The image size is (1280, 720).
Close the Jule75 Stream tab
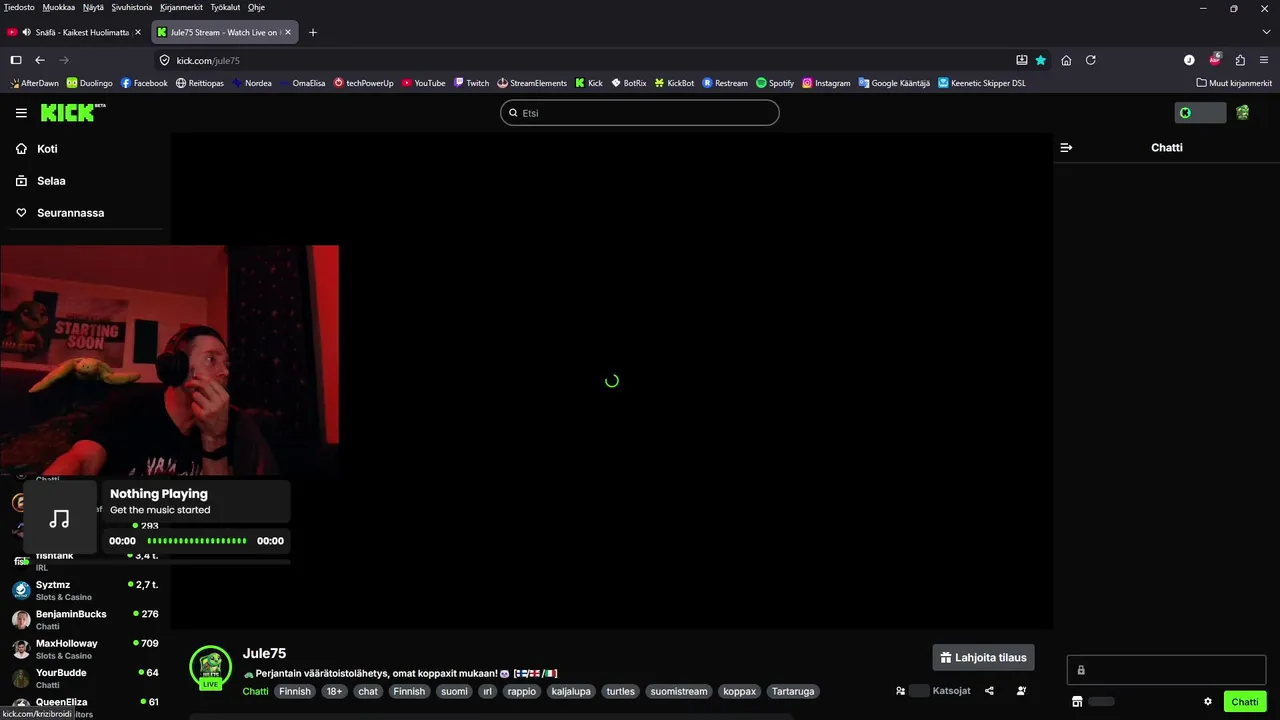pyautogui.click(x=288, y=32)
